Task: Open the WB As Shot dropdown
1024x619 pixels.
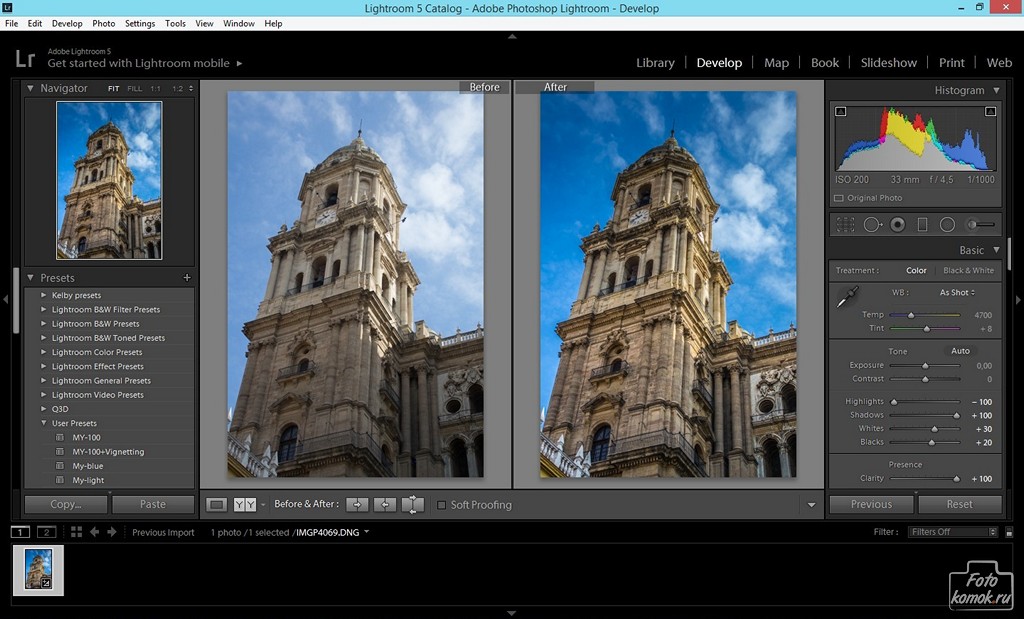Action: (957, 293)
